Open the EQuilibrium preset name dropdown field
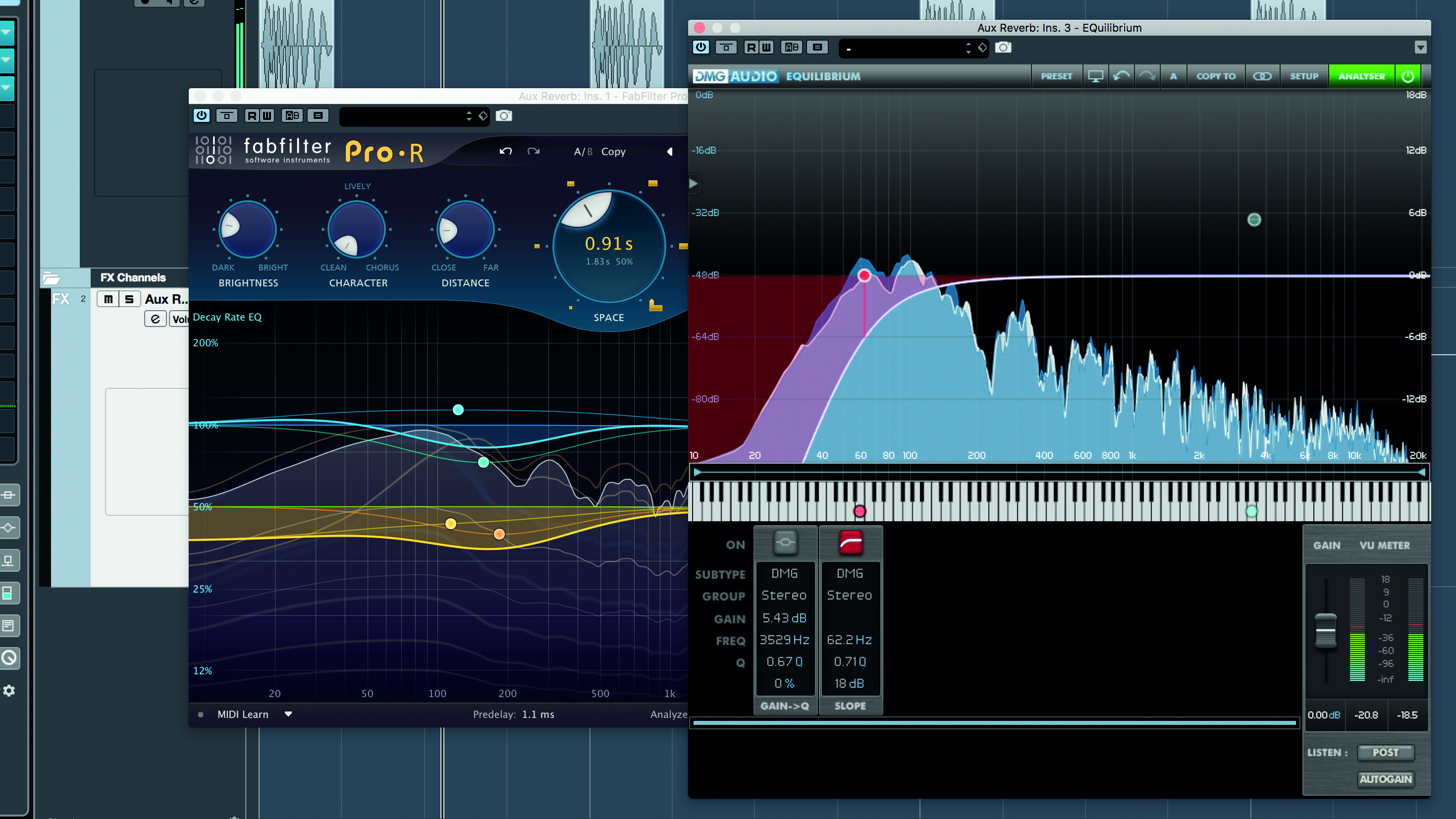This screenshot has height=819, width=1456. click(x=904, y=48)
